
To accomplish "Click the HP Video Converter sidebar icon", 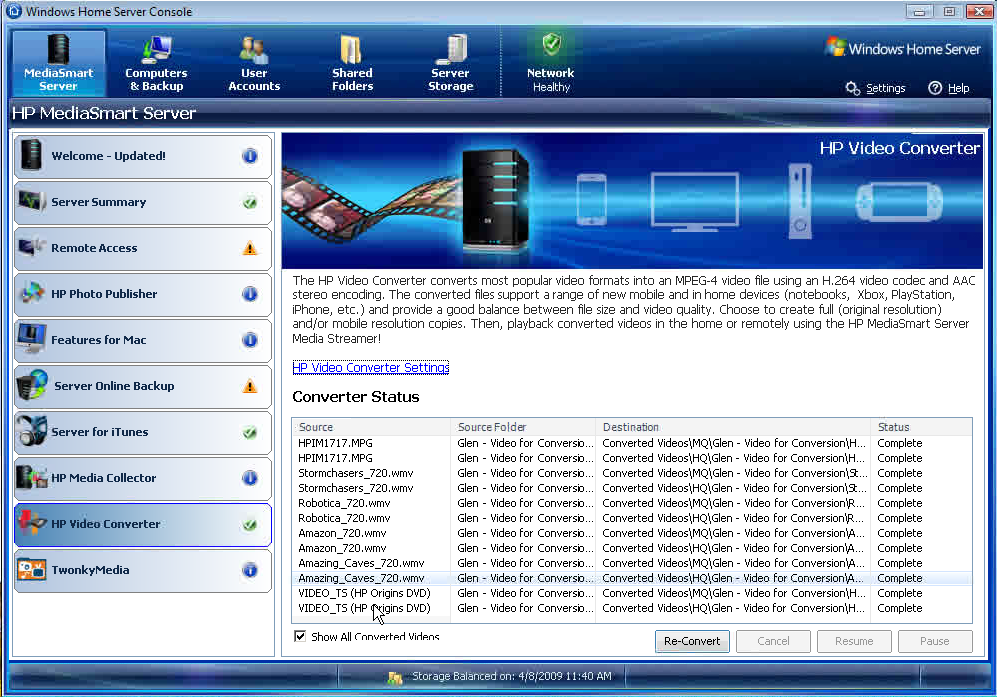I will 32,523.
